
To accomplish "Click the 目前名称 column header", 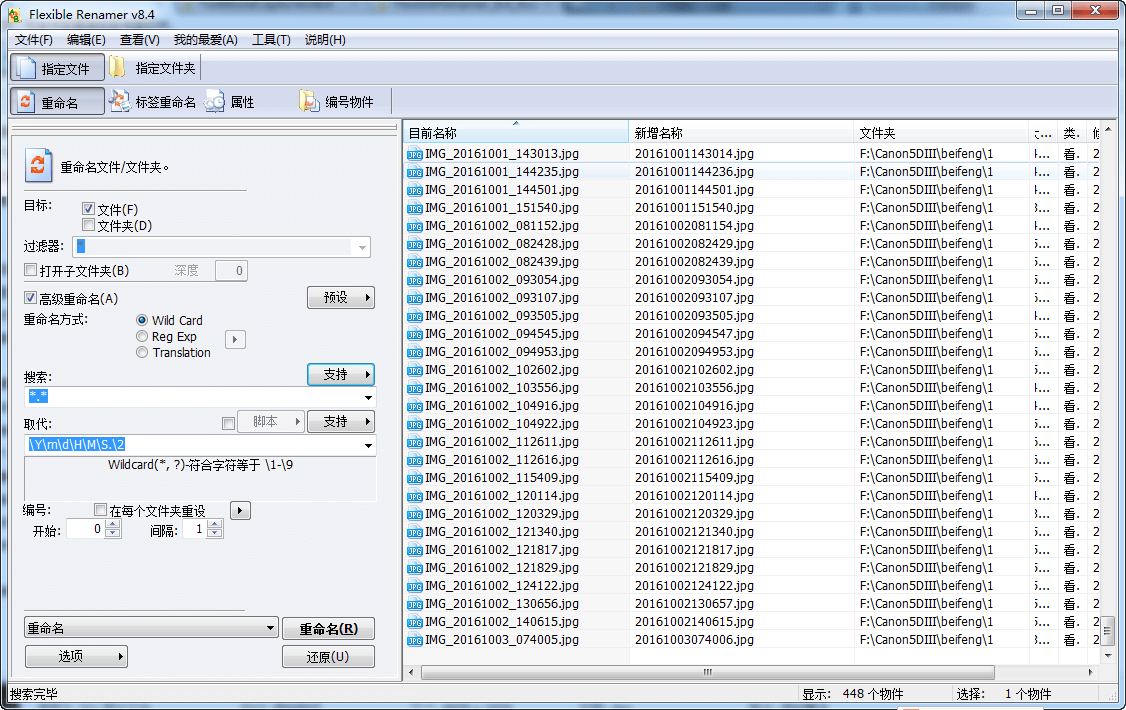I will (516, 133).
